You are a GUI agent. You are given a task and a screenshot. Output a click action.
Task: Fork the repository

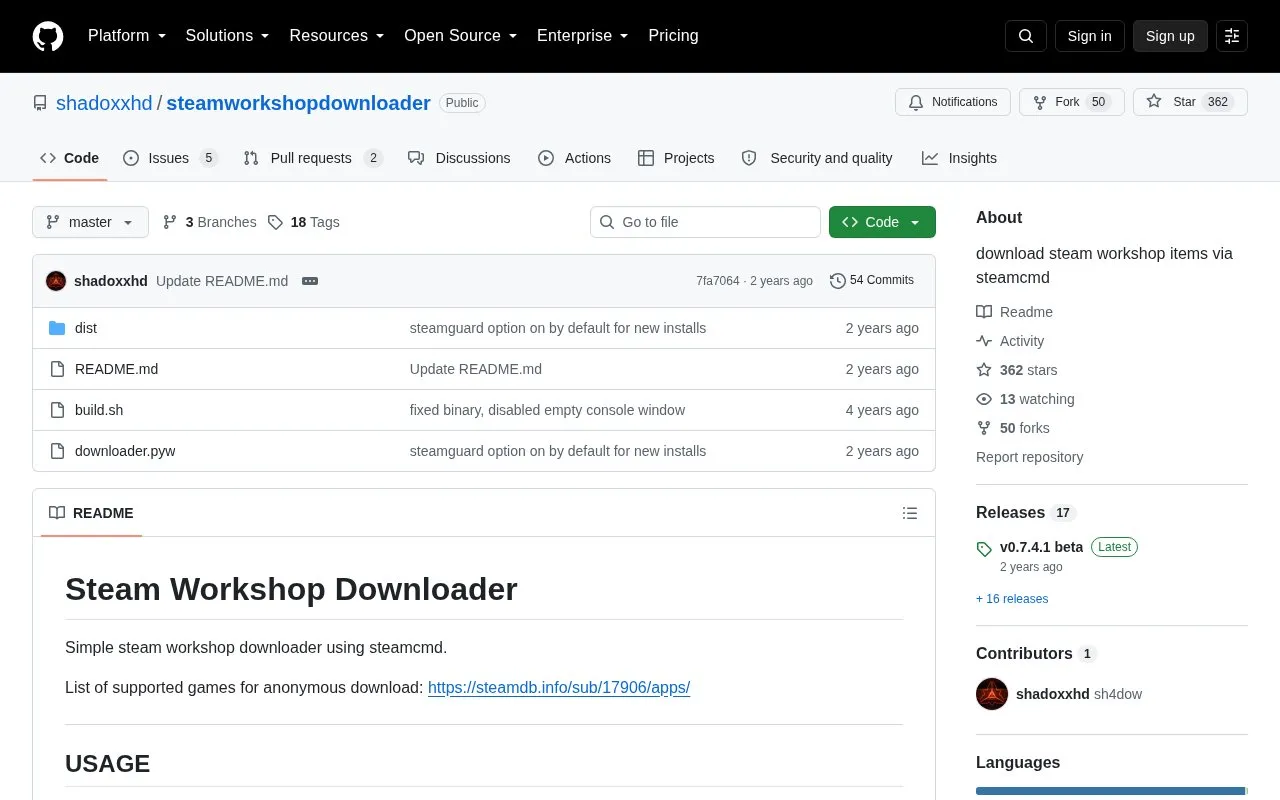(1072, 102)
